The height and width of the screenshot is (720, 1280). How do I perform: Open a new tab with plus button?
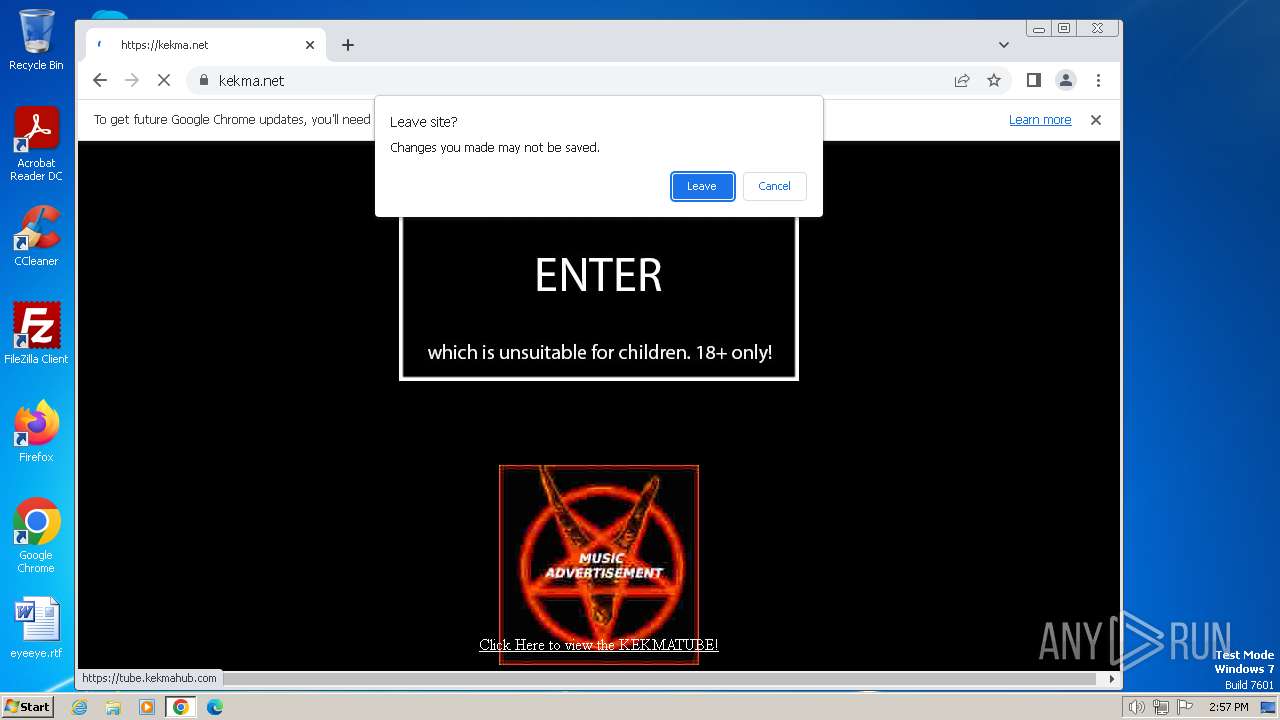(x=348, y=45)
